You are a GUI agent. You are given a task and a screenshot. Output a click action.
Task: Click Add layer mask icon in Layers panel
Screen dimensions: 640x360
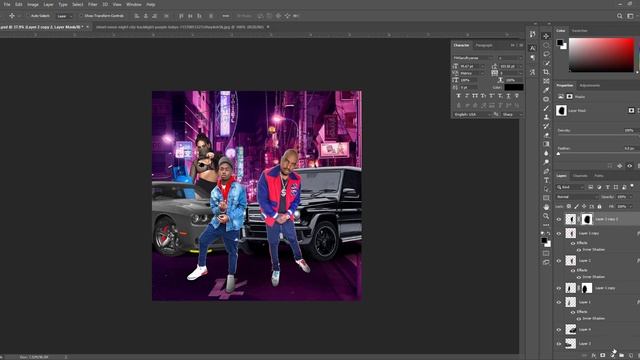tap(602, 356)
